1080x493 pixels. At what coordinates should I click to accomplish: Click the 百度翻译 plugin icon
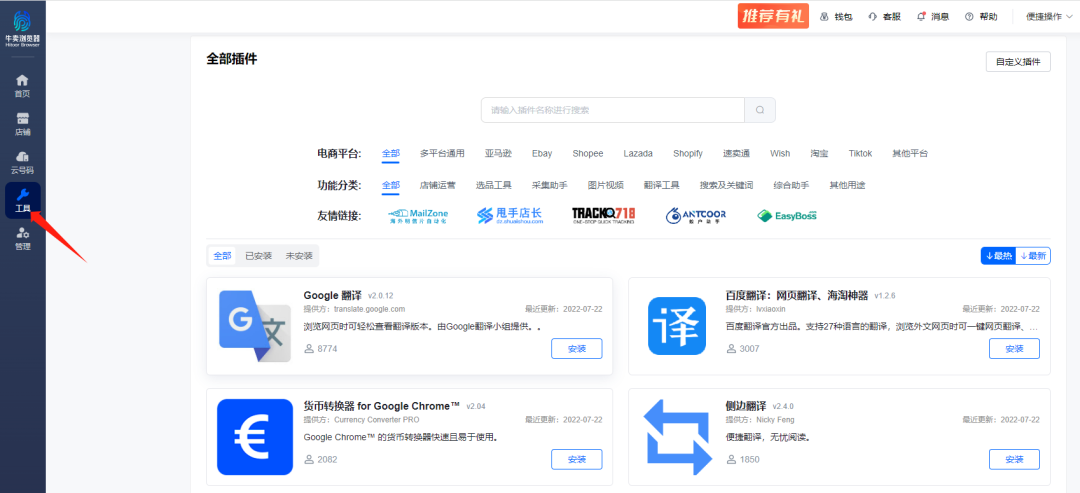point(677,326)
